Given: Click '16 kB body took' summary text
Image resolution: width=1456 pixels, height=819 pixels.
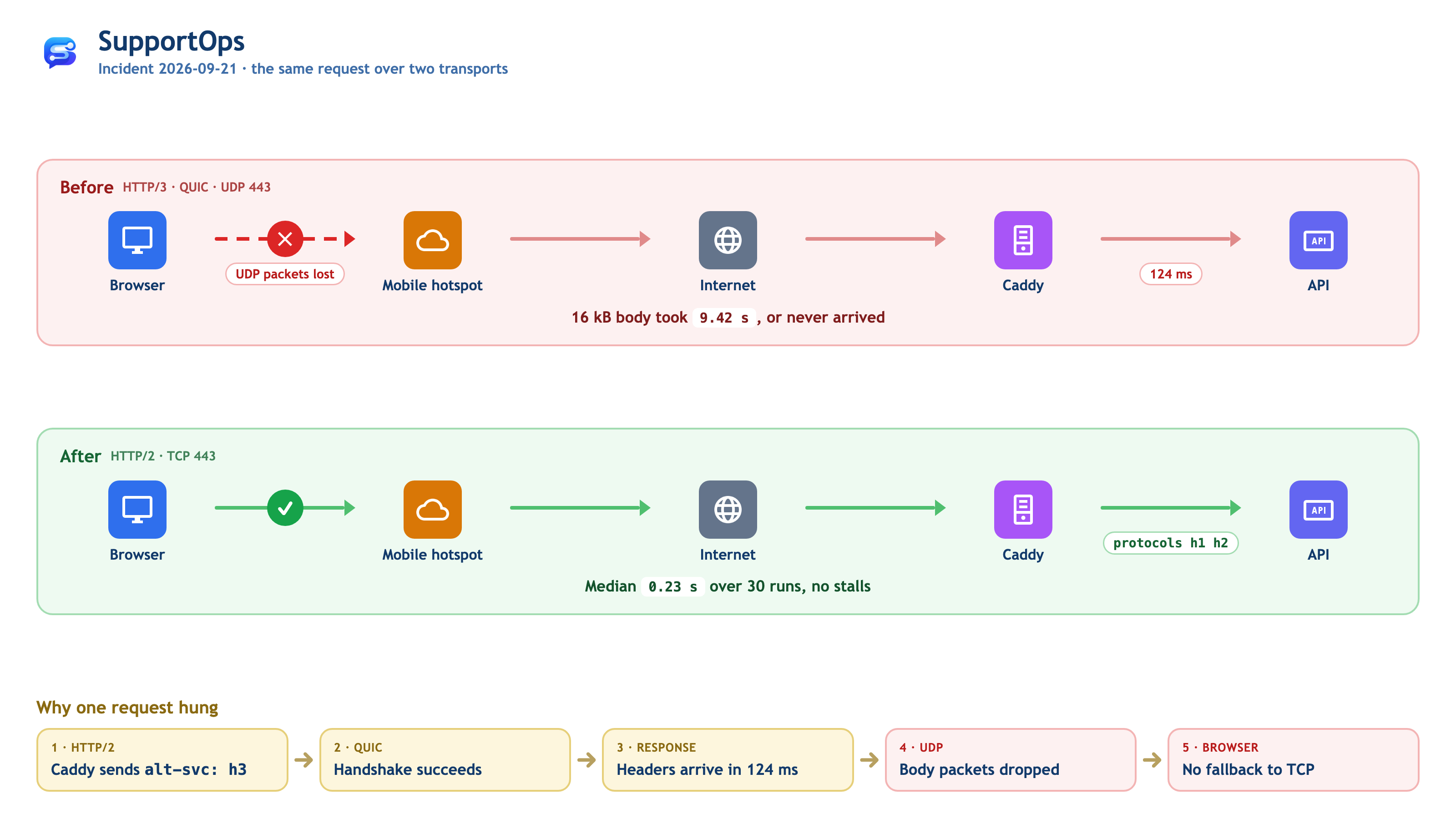Looking at the screenshot, I should [x=629, y=318].
